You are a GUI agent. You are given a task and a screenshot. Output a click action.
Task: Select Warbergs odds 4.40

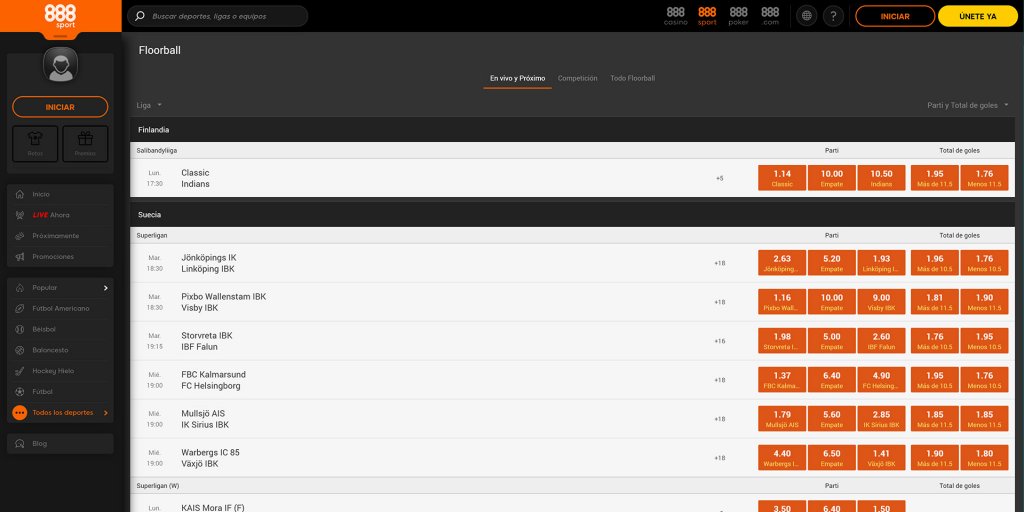point(782,458)
